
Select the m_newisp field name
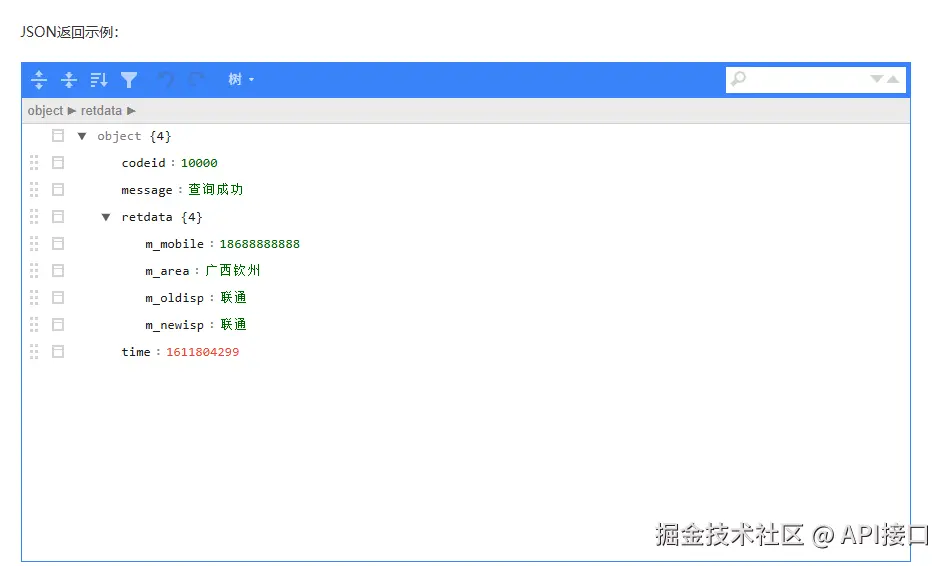[175, 325]
